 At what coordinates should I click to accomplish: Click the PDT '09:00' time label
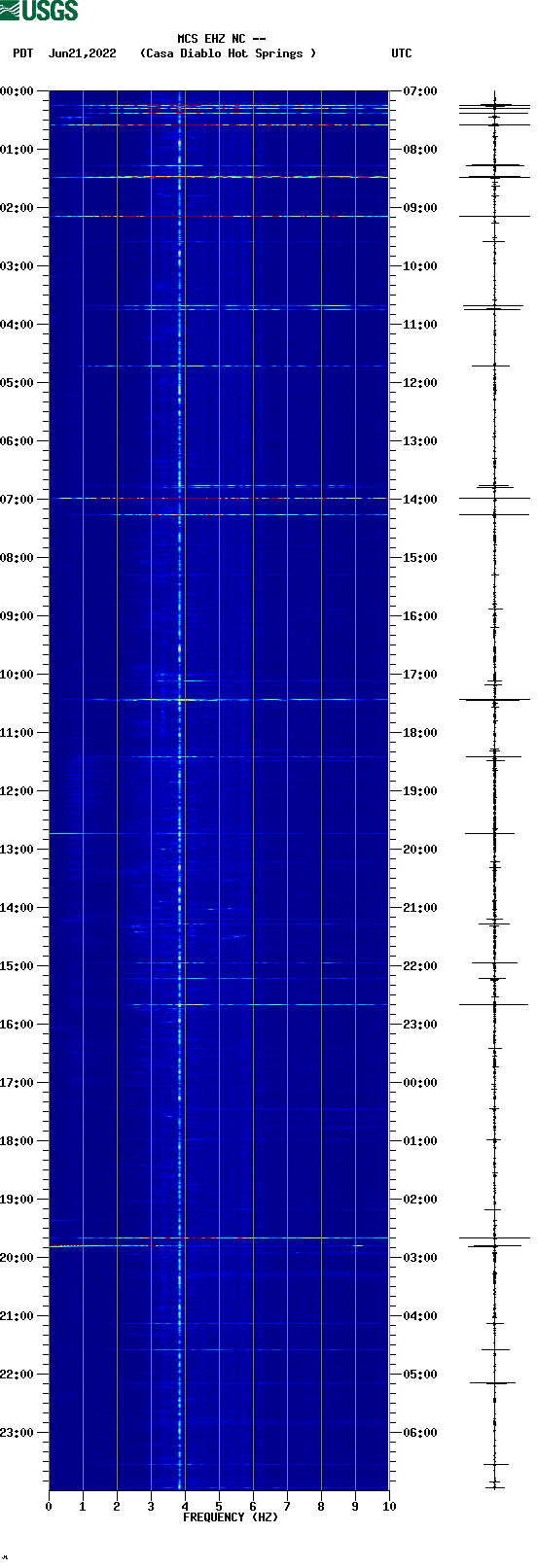tap(17, 616)
